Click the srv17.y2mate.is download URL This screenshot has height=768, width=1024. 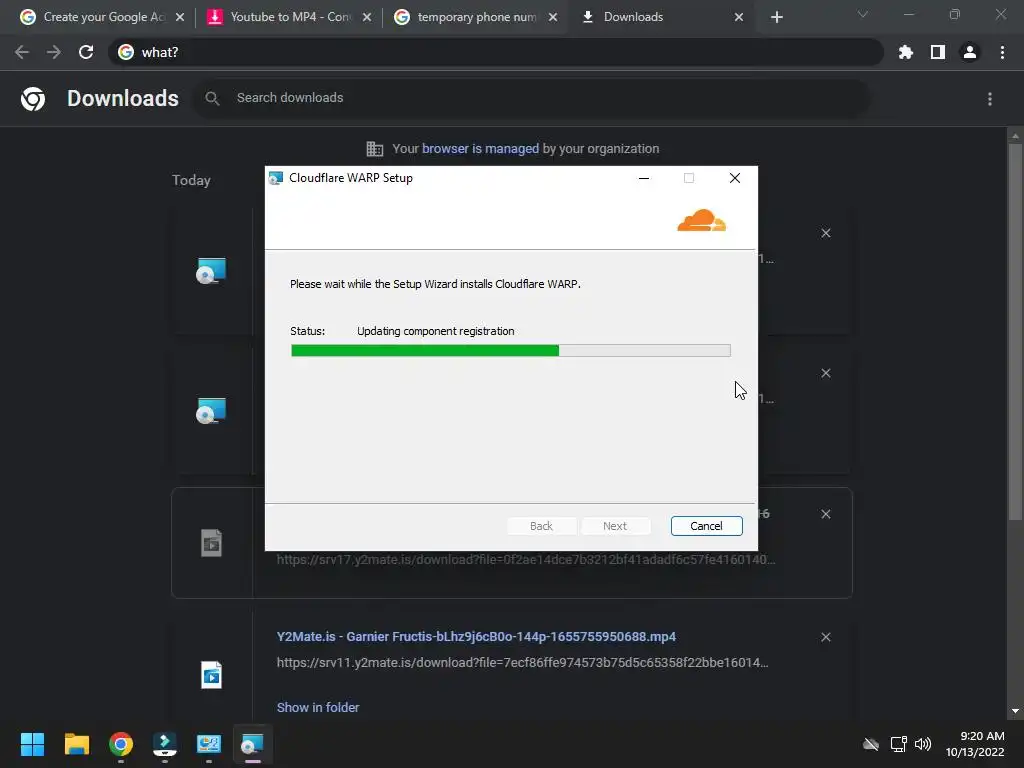(x=526, y=560)
